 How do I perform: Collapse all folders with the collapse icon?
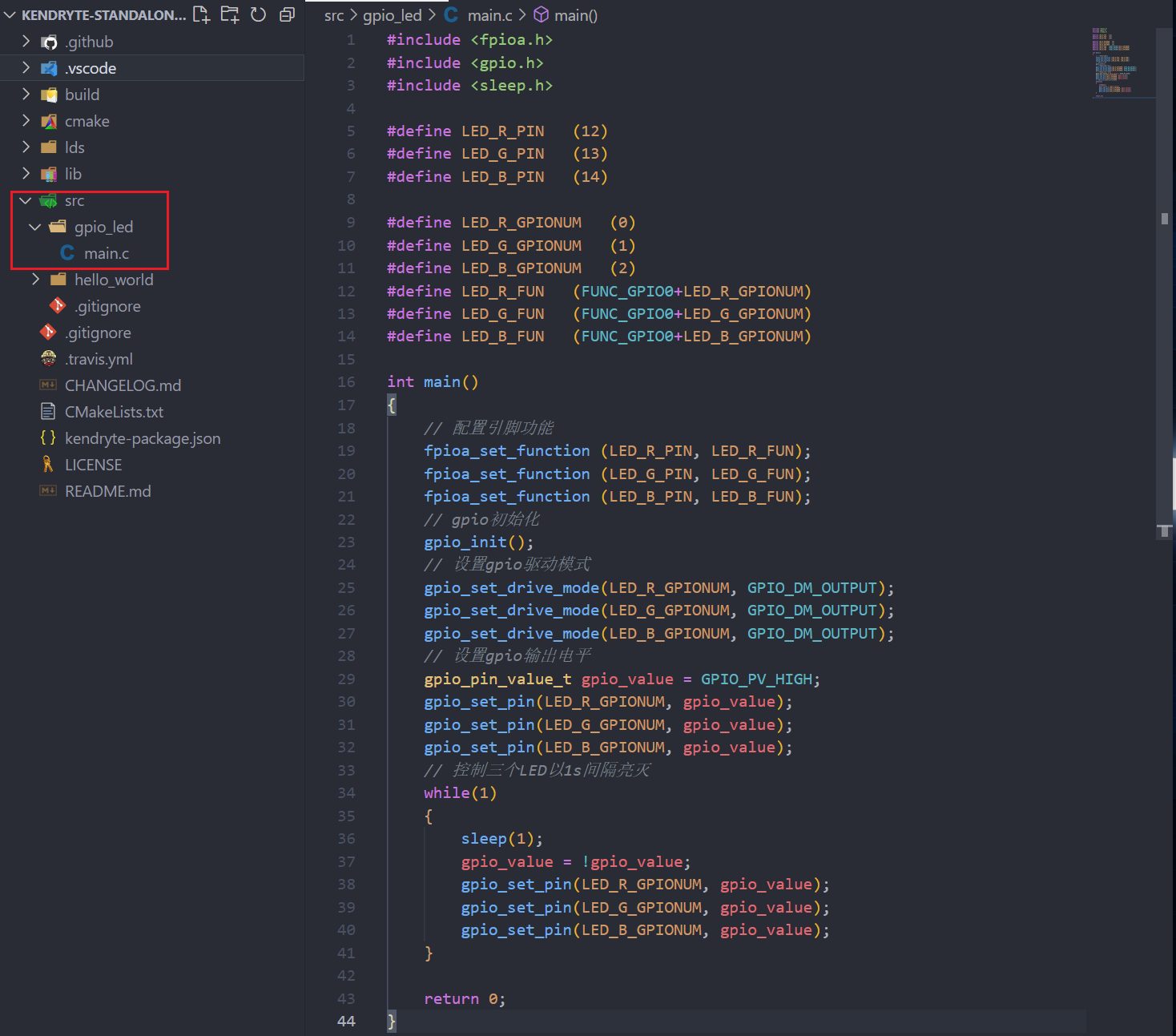pos(287,14)
